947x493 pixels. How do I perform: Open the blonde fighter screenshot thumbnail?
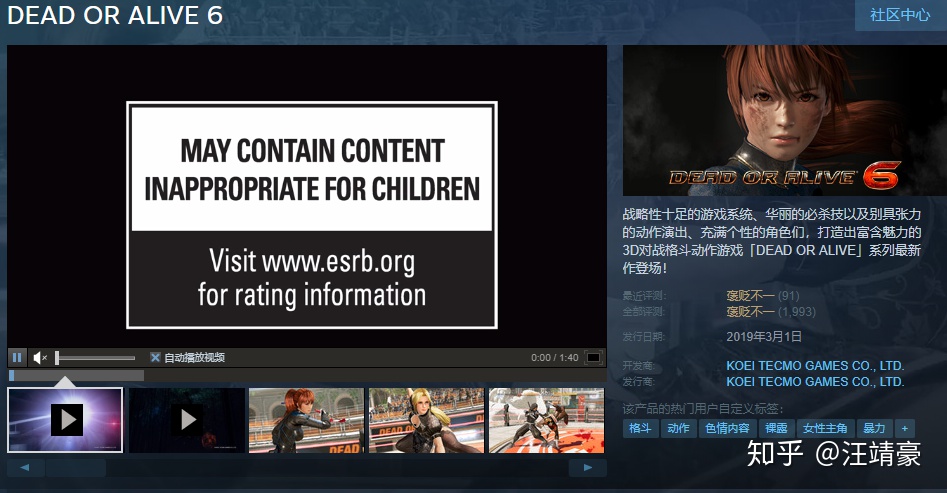(426, 420)
